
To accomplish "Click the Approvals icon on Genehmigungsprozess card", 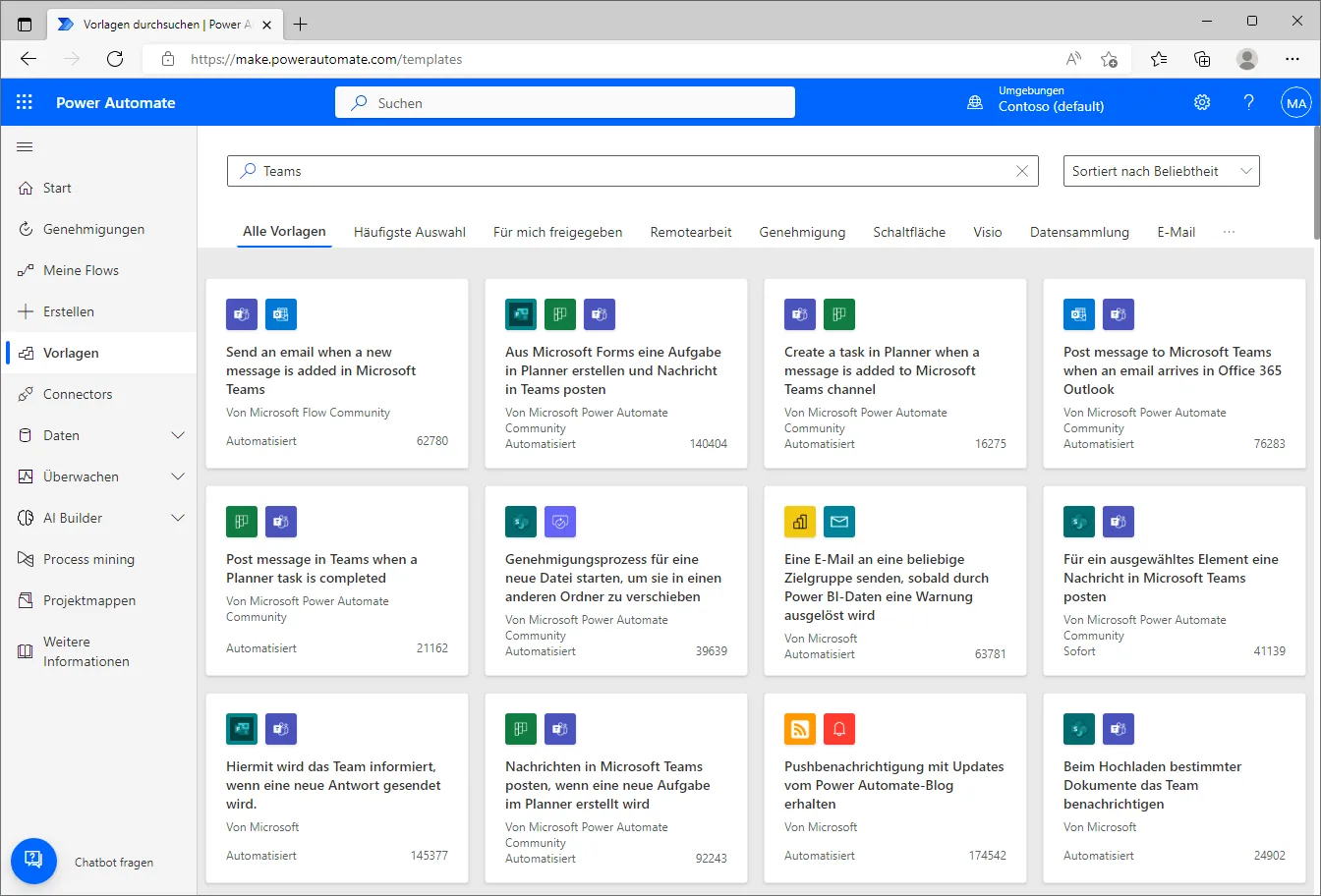I will (560, 522).
